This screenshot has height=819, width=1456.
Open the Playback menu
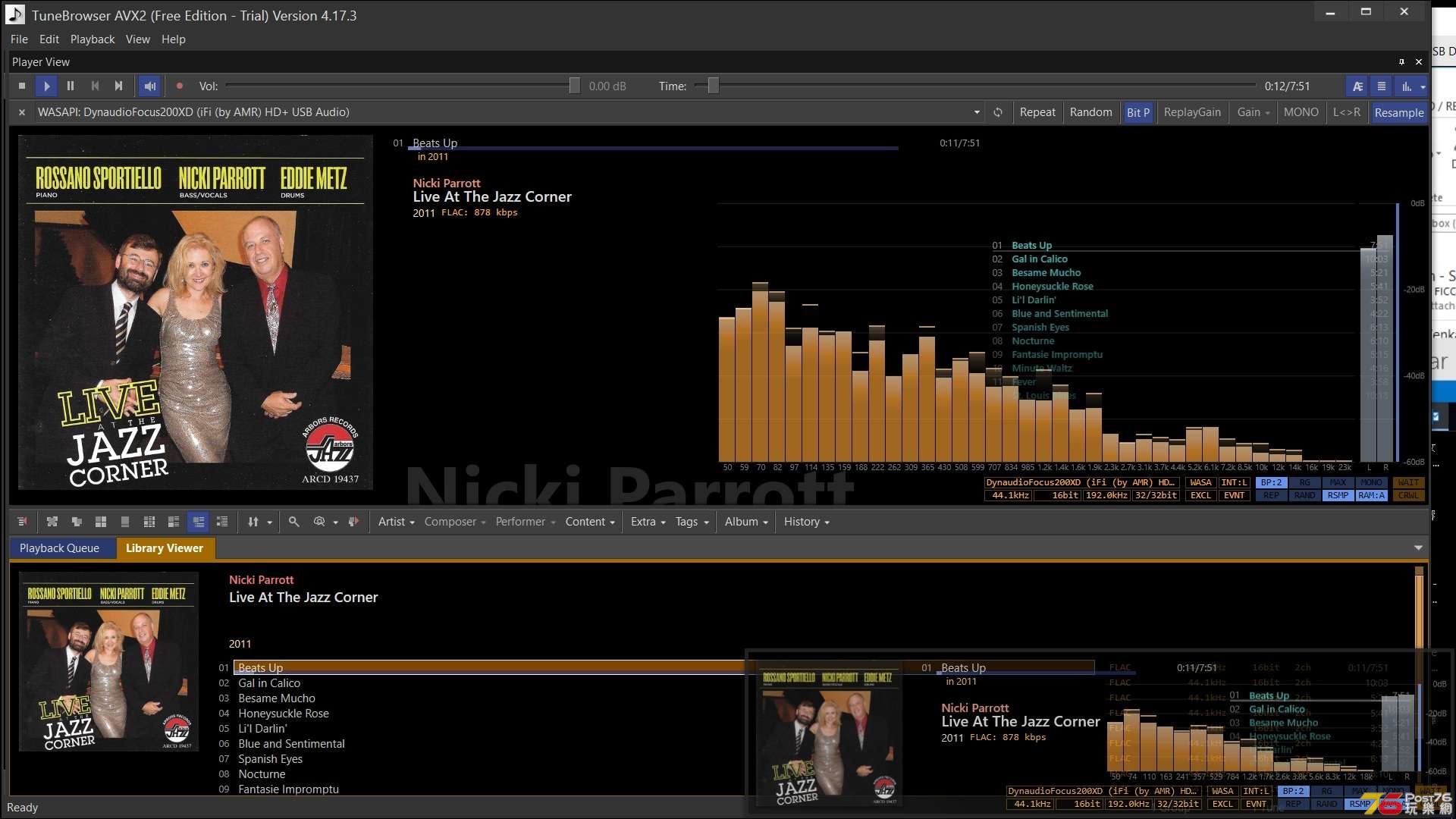click(x=93, y=39)
